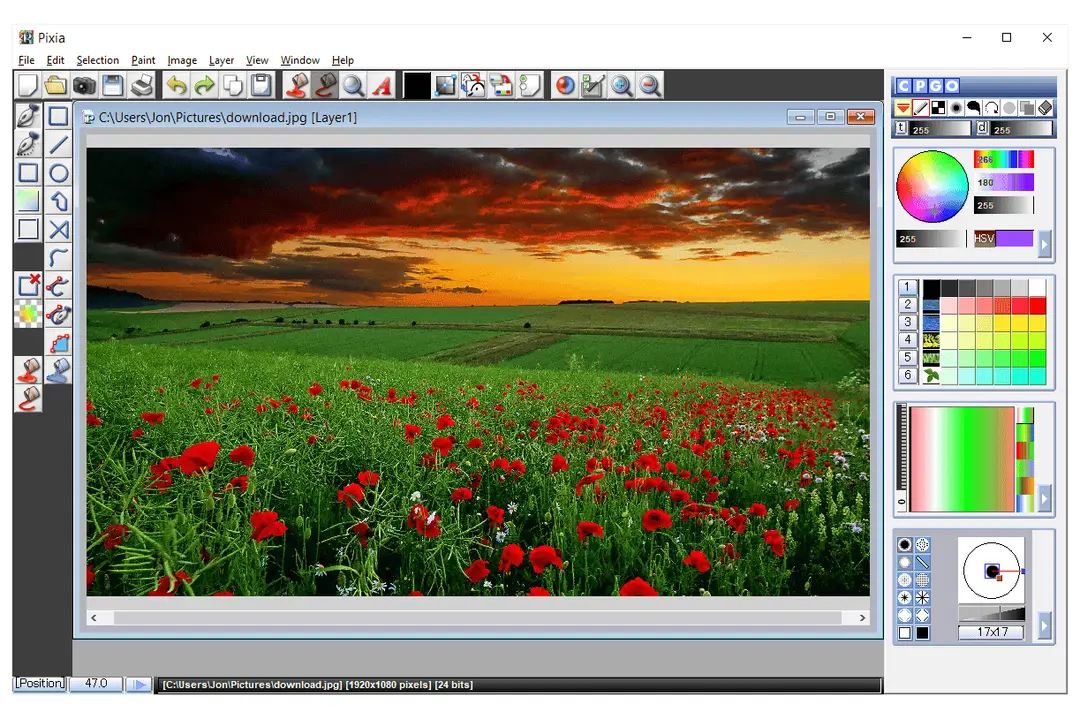Select the polygon arrow selection tool
Screen dimensions: 1080x721
[59, 201]
